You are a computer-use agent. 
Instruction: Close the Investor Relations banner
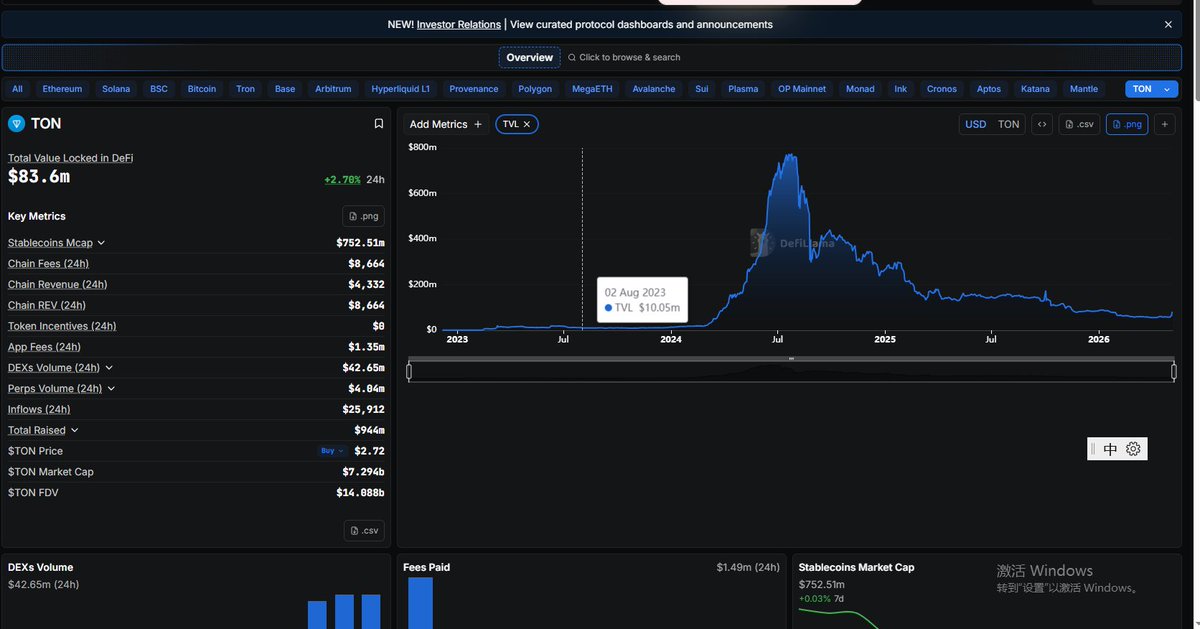pos(1168,24)
